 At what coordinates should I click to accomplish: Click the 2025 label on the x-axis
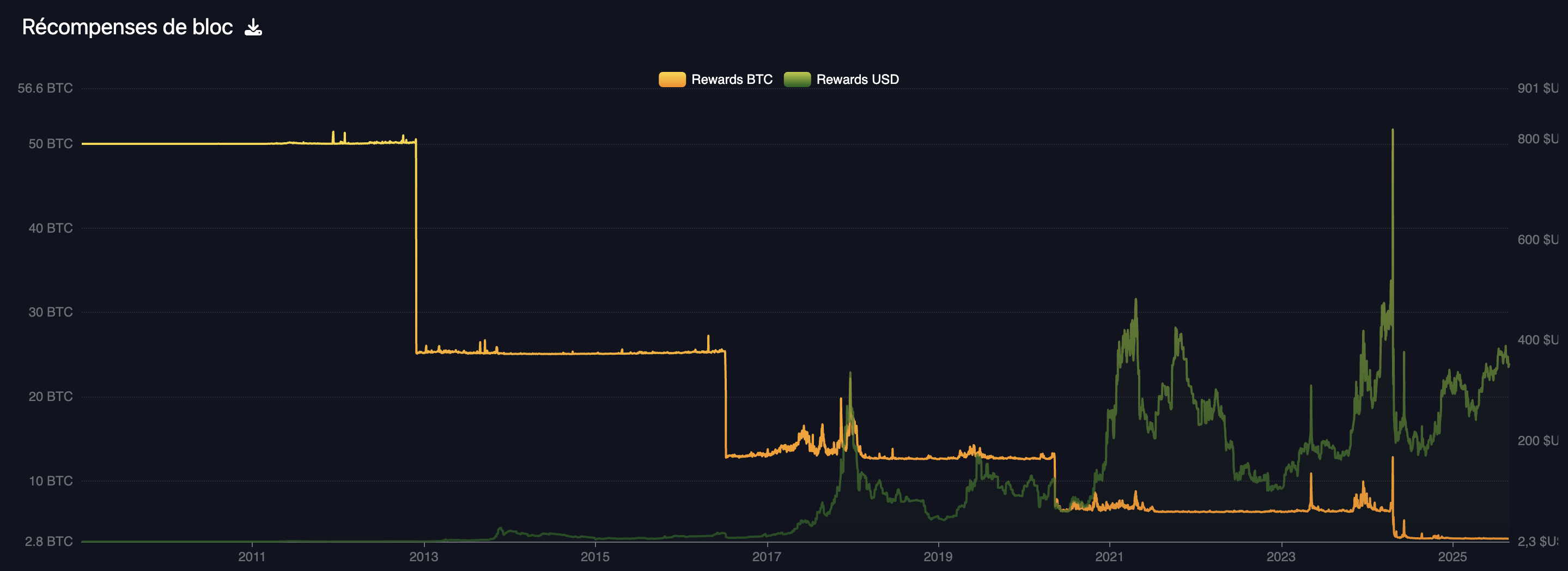tap(1452, 556)
